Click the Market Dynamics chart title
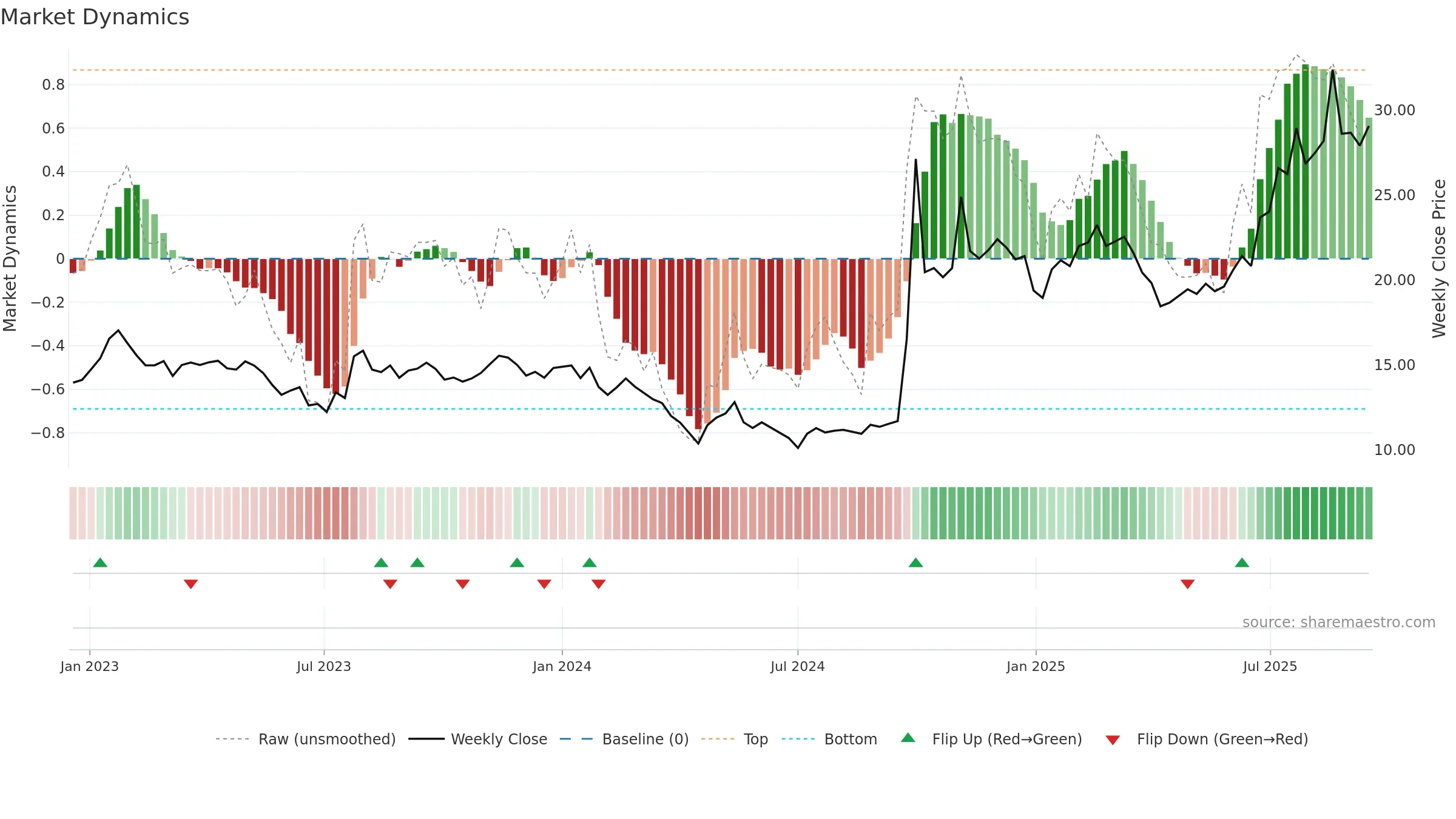1456x819 pixels. click(95, 17)
